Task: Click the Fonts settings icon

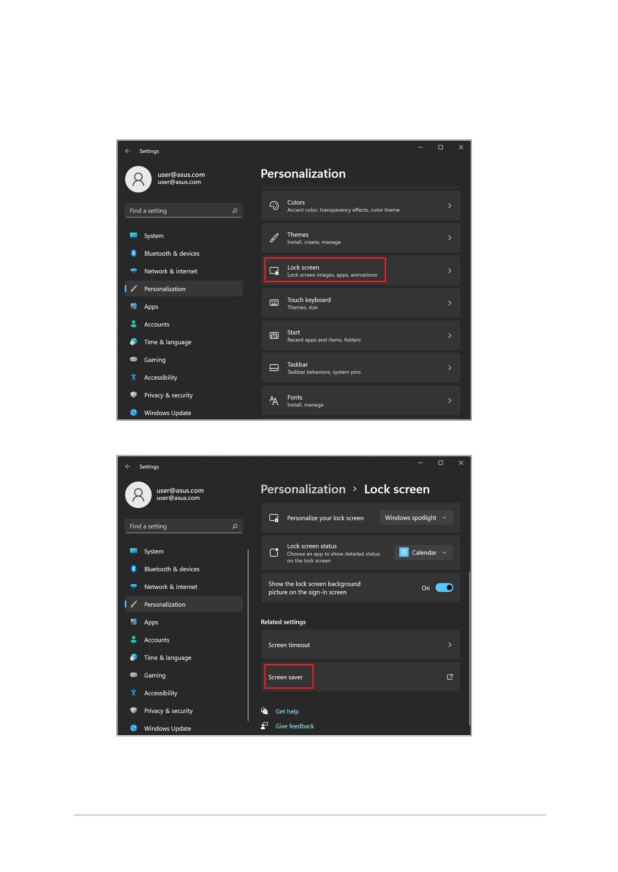Action: tap(274, 400)
